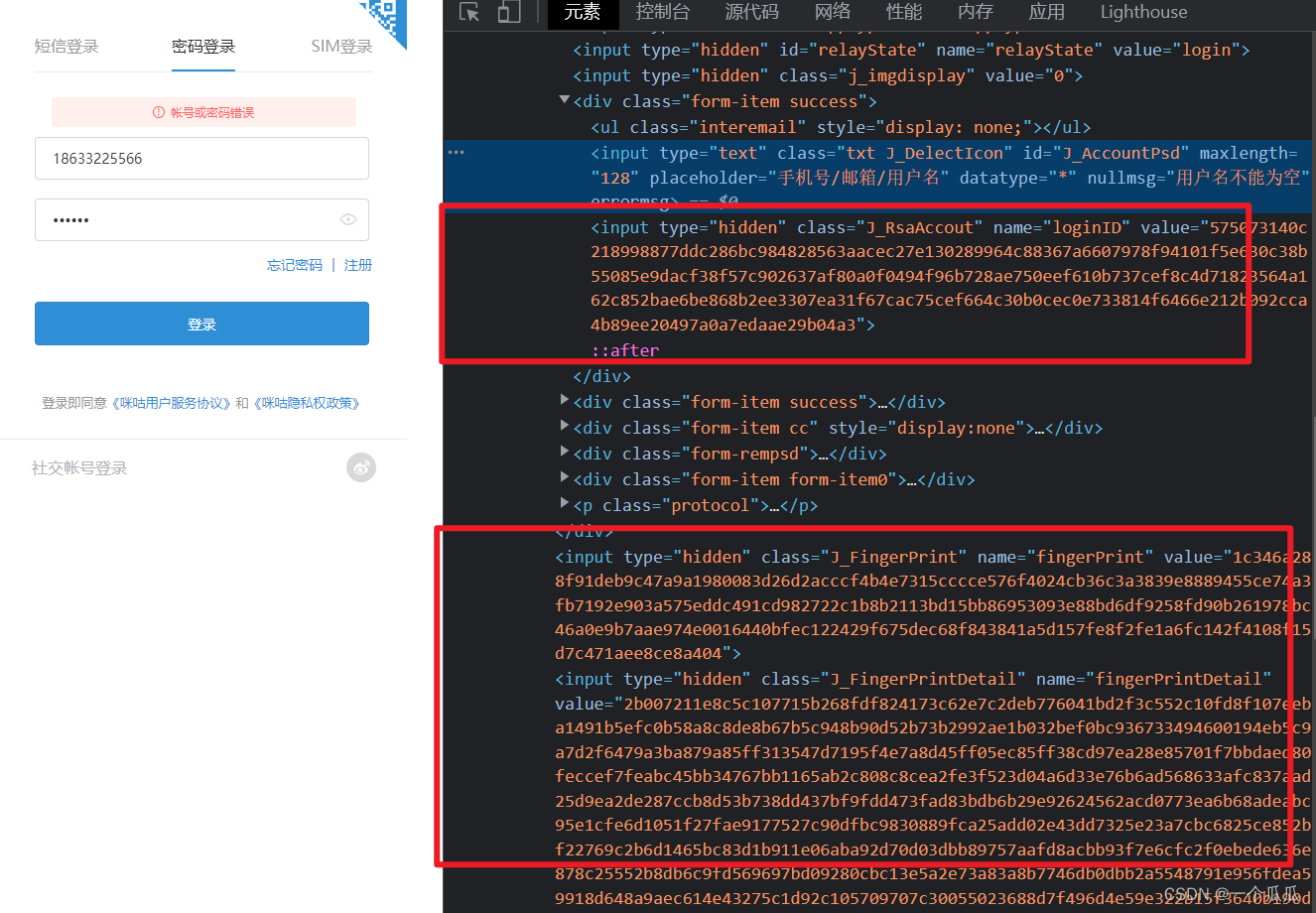
Task: Select the J_RsaAccout loginID hidden input node
Action: (x=949, y=276)
